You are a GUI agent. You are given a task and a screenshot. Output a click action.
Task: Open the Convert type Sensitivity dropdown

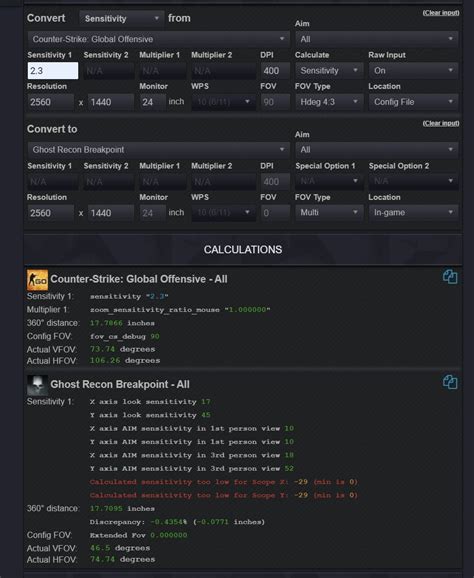pos(121,18)
